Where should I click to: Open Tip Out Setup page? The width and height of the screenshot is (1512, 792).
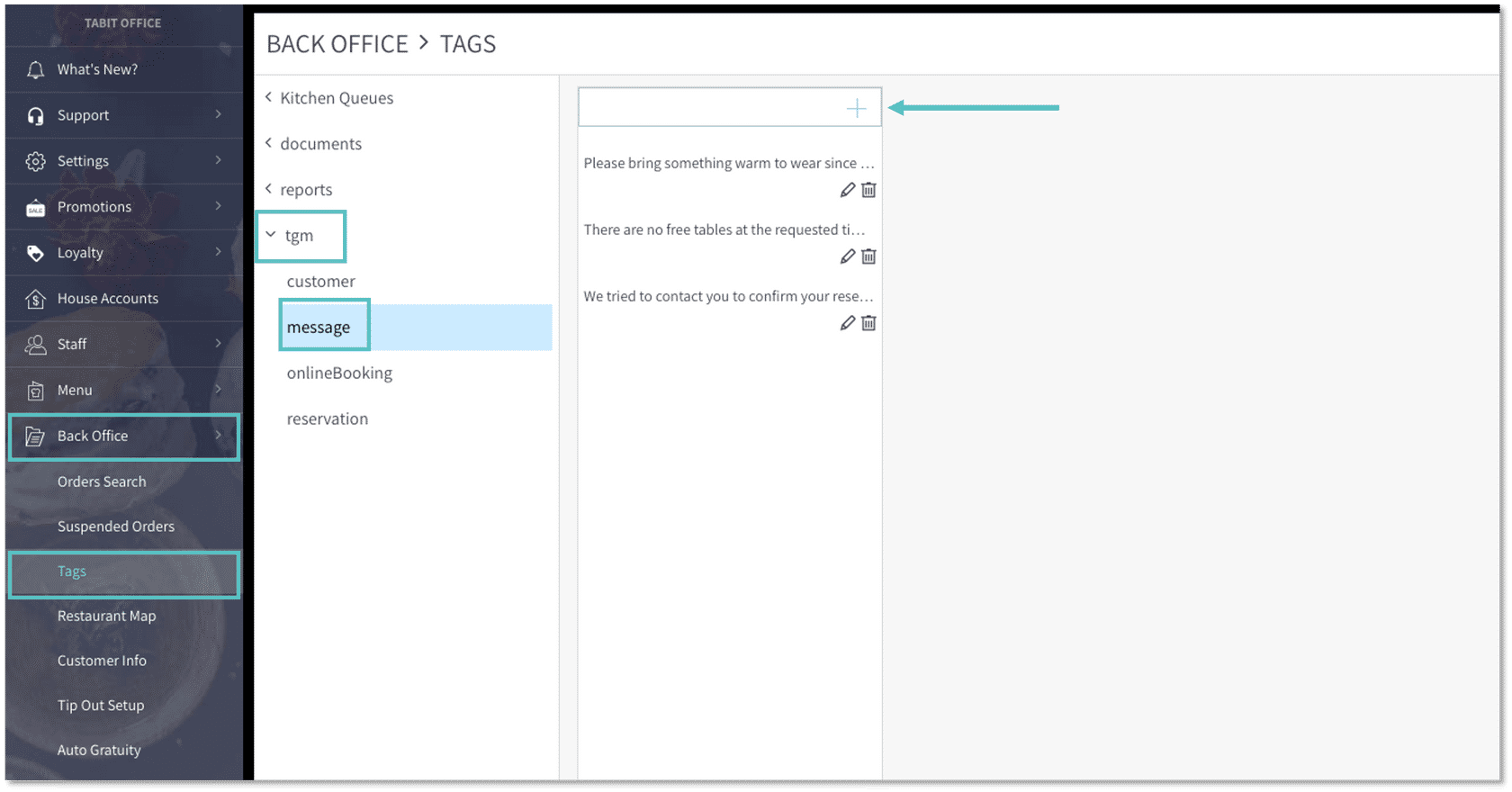tap(100, 706)
